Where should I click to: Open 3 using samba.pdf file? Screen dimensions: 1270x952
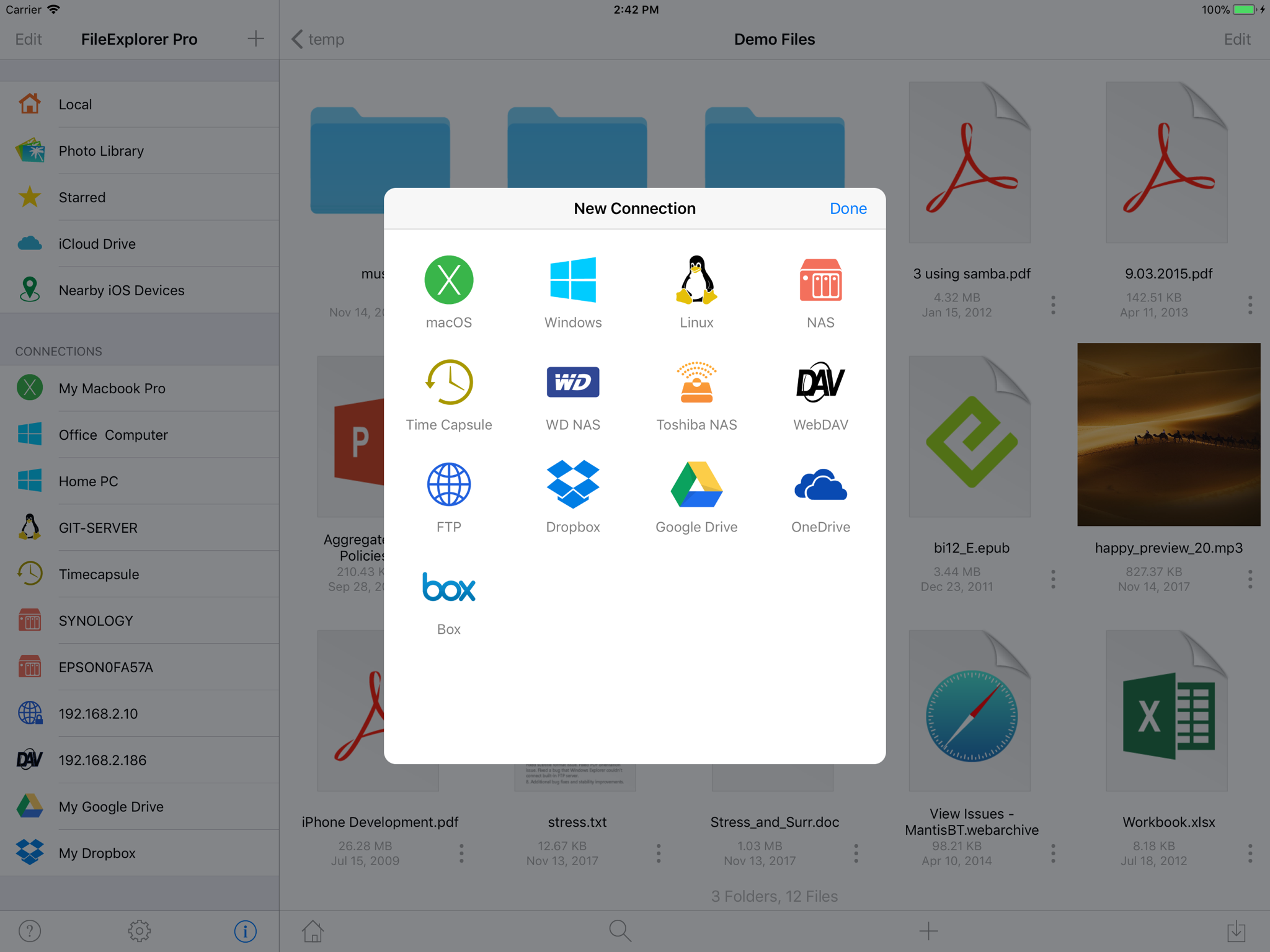tap(970, 162)
